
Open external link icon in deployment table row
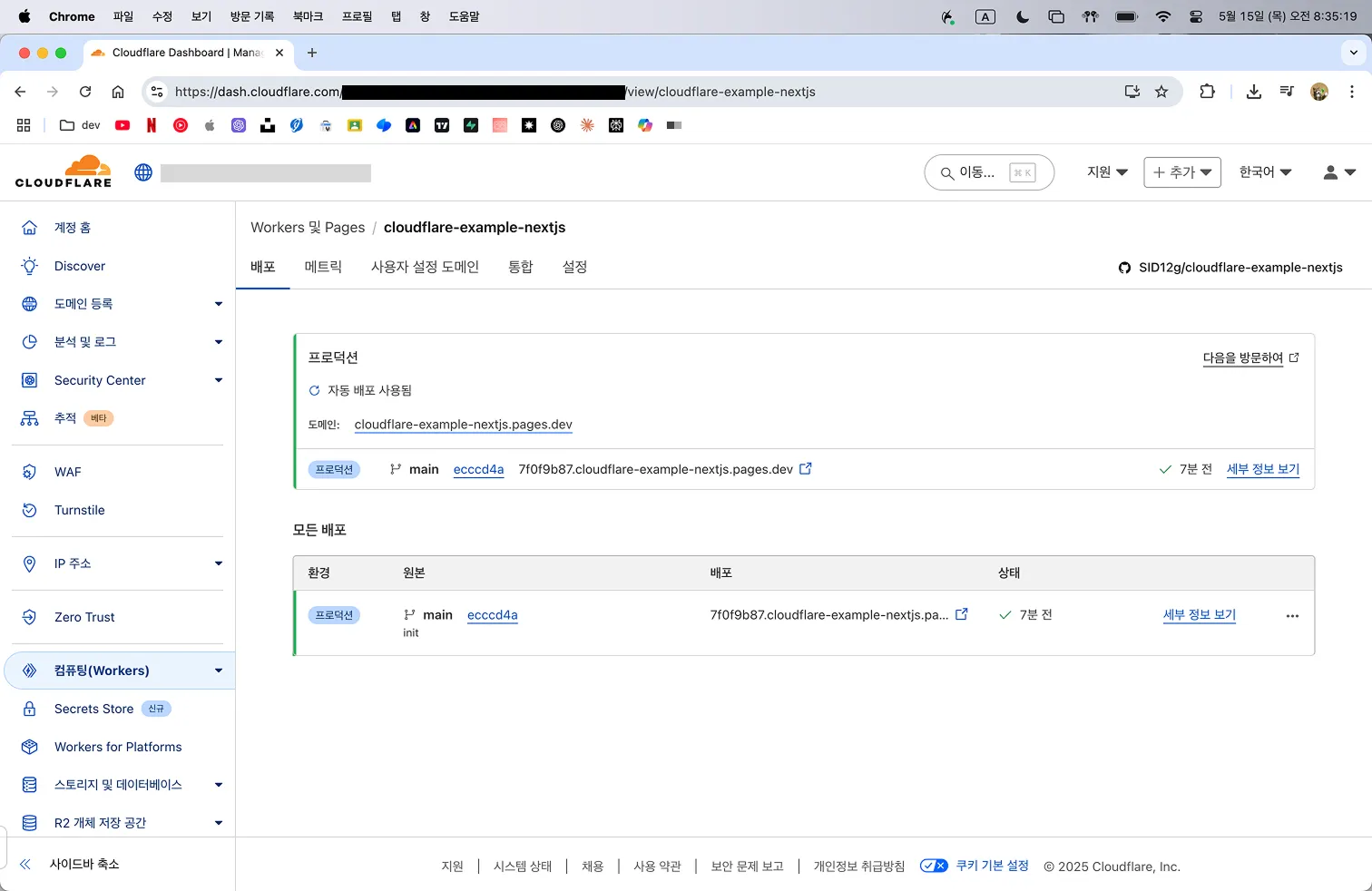[x=962, y=614]
